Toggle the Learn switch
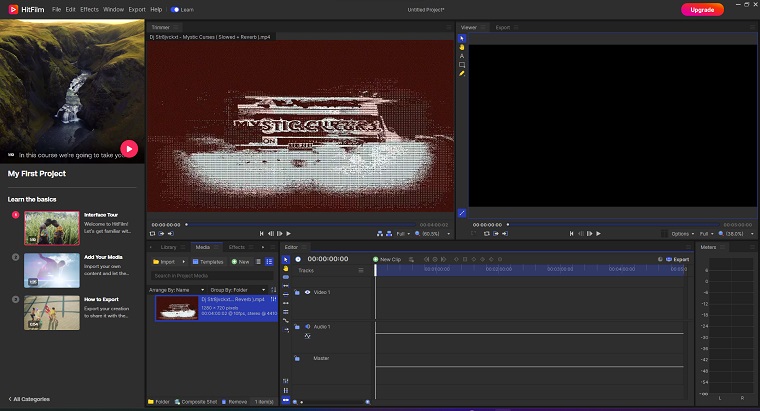This screenshot has width=760, height=411. pyautogui.click(x=175, y=9)
